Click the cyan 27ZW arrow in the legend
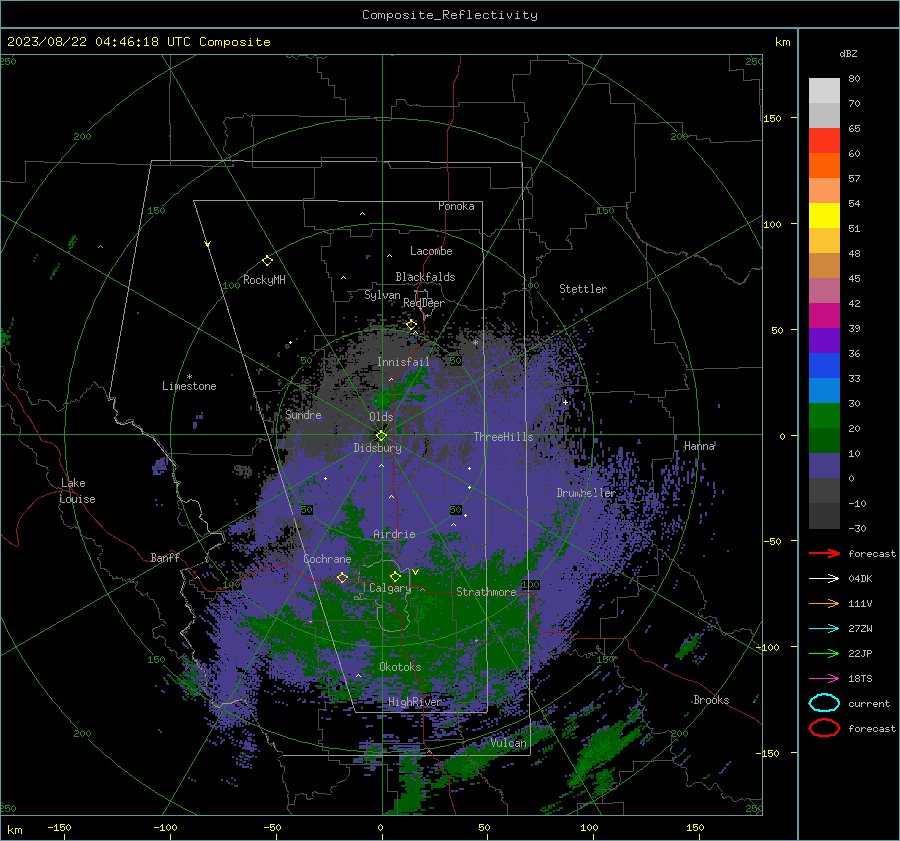This screenshot has height=841, width=900. [x=824, y=629]
